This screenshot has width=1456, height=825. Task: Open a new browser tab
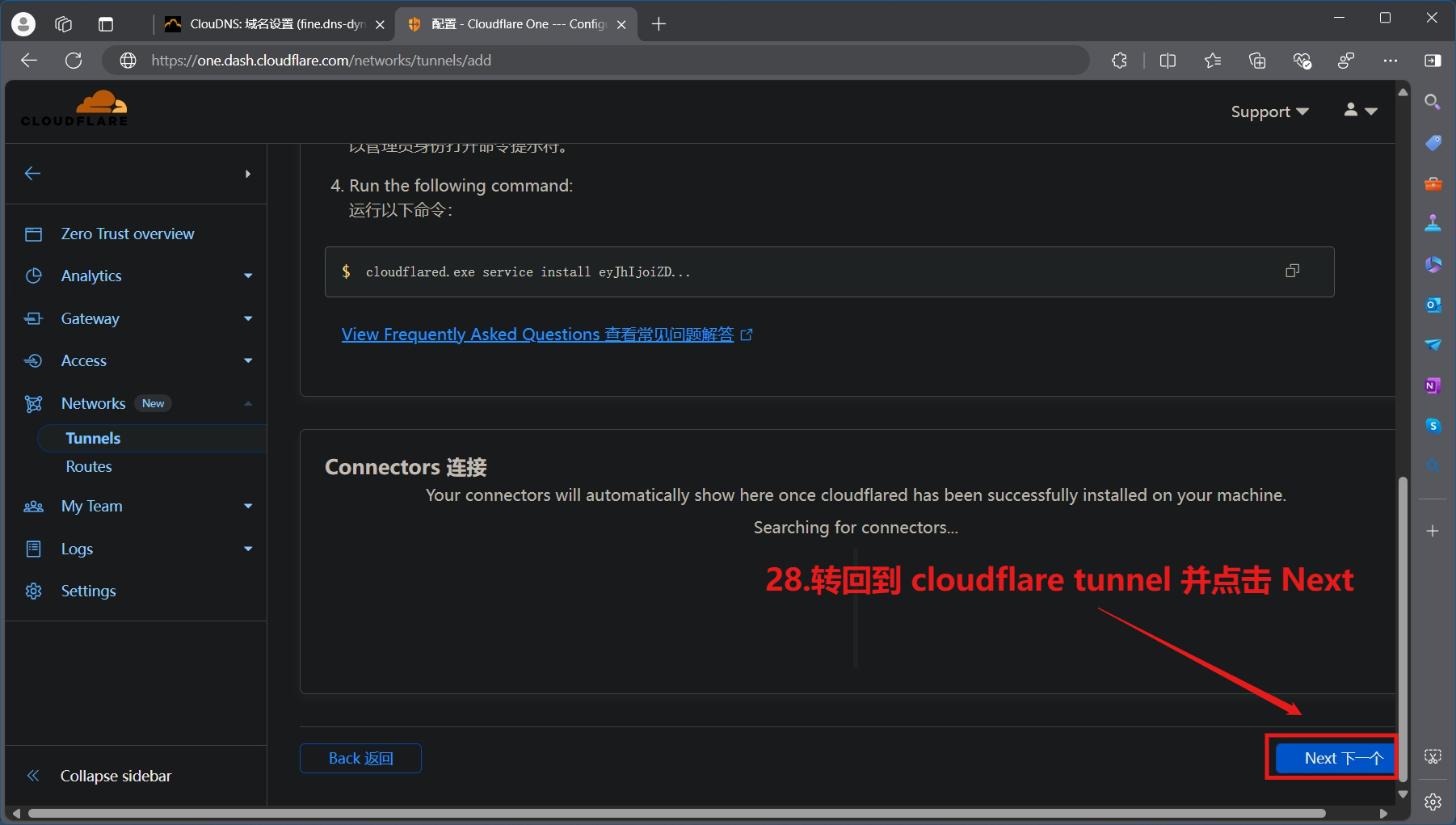tap(659, 24)
